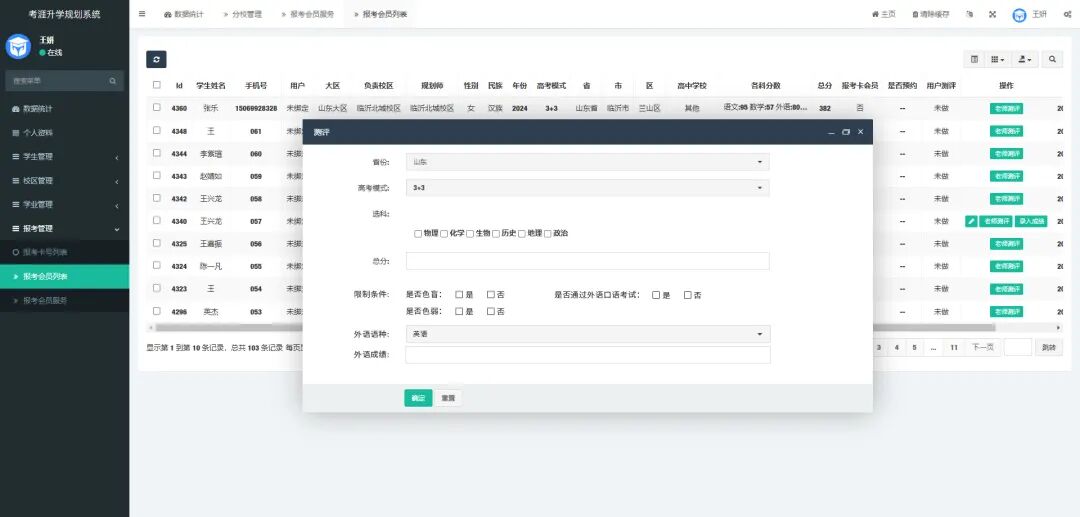Close the 测评 dialog with the X

[x=860, y=132]
